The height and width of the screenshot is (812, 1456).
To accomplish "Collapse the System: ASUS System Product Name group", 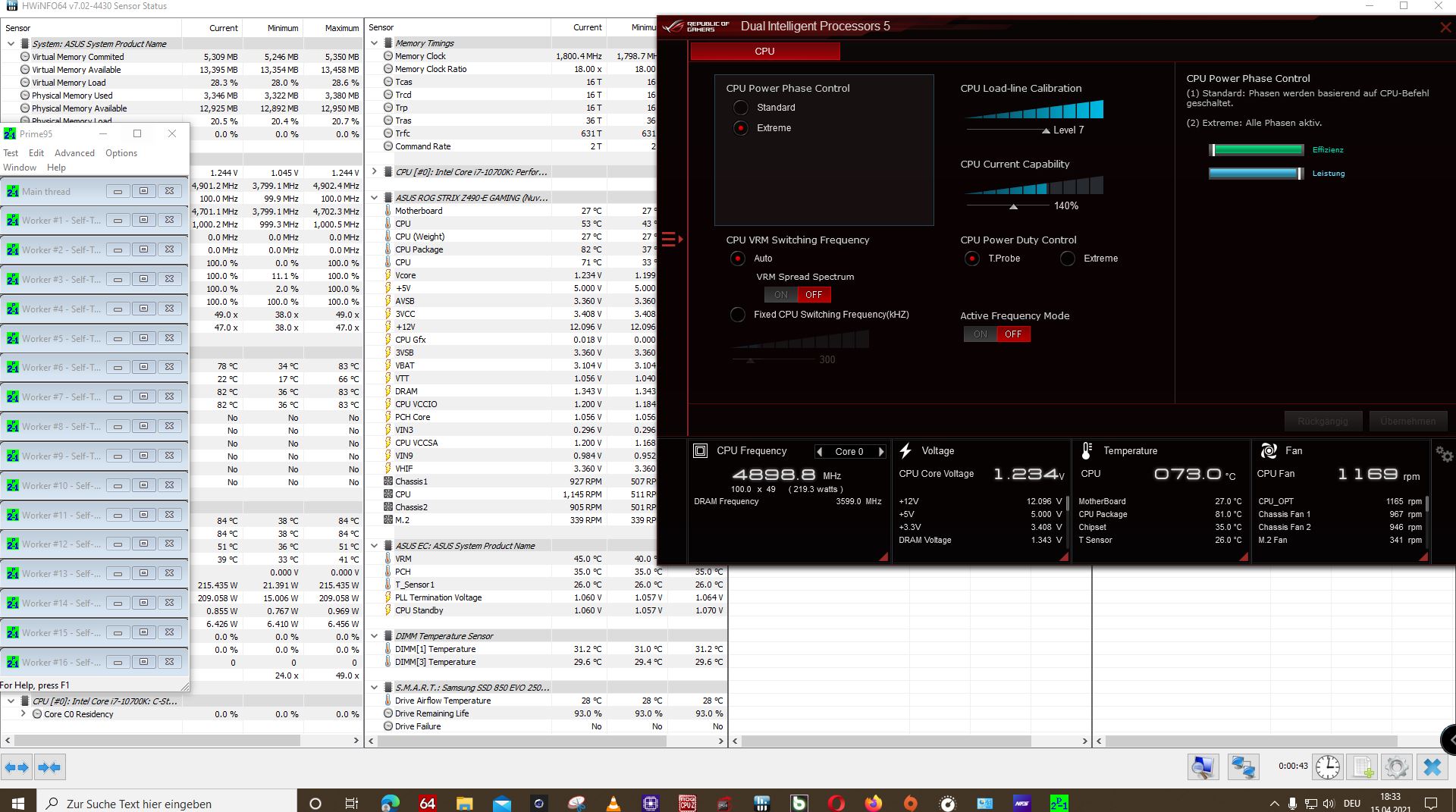I will coord(11,44).
